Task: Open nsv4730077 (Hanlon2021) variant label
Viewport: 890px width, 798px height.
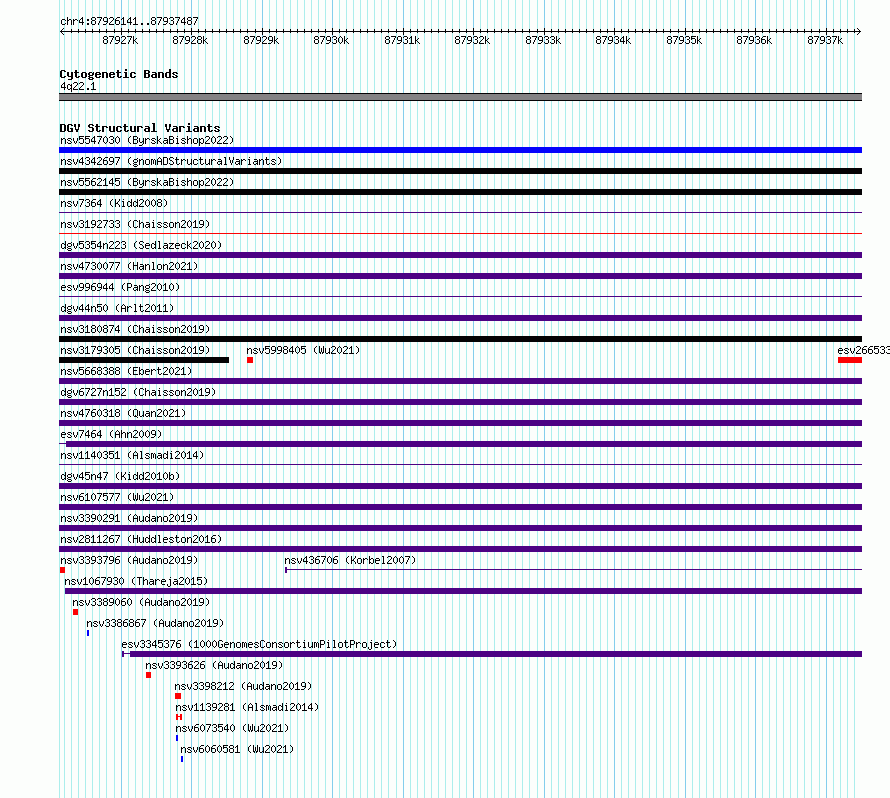Action: click(129, 266)
